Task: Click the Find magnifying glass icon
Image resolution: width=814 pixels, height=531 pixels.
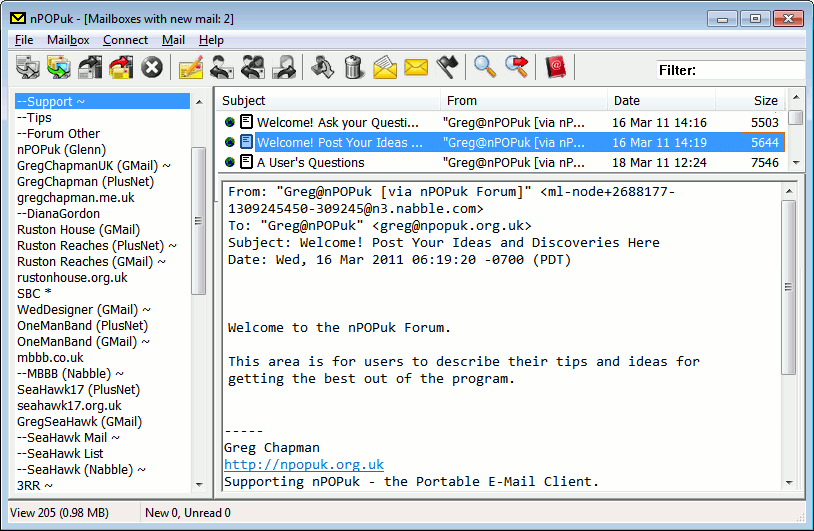Action: 485,67
